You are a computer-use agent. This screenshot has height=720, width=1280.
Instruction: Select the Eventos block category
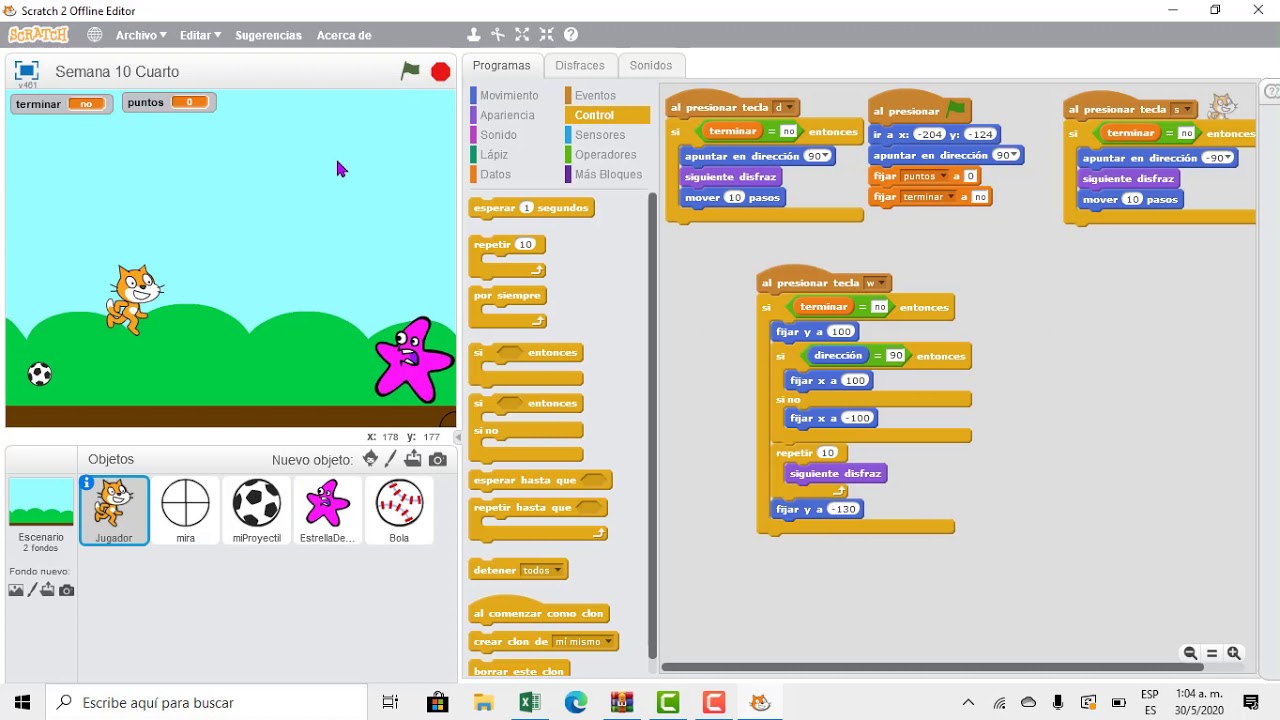595,95
